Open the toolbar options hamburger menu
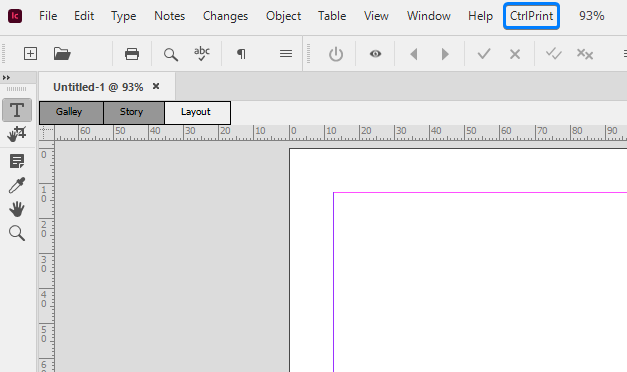Viewport: 627px width, 372px height. click(x=286, y=54)
